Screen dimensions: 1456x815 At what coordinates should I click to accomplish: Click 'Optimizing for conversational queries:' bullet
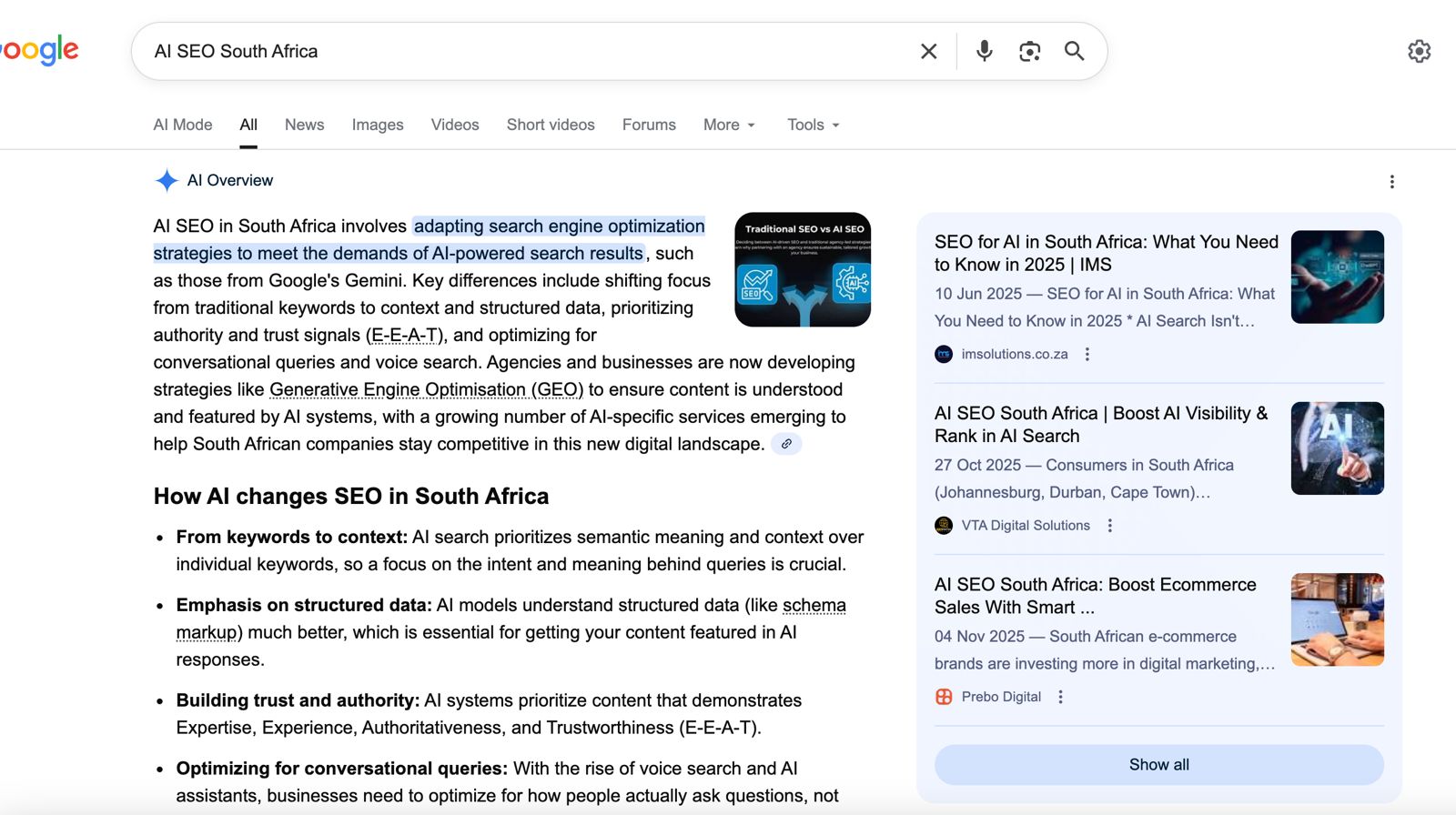341,769
